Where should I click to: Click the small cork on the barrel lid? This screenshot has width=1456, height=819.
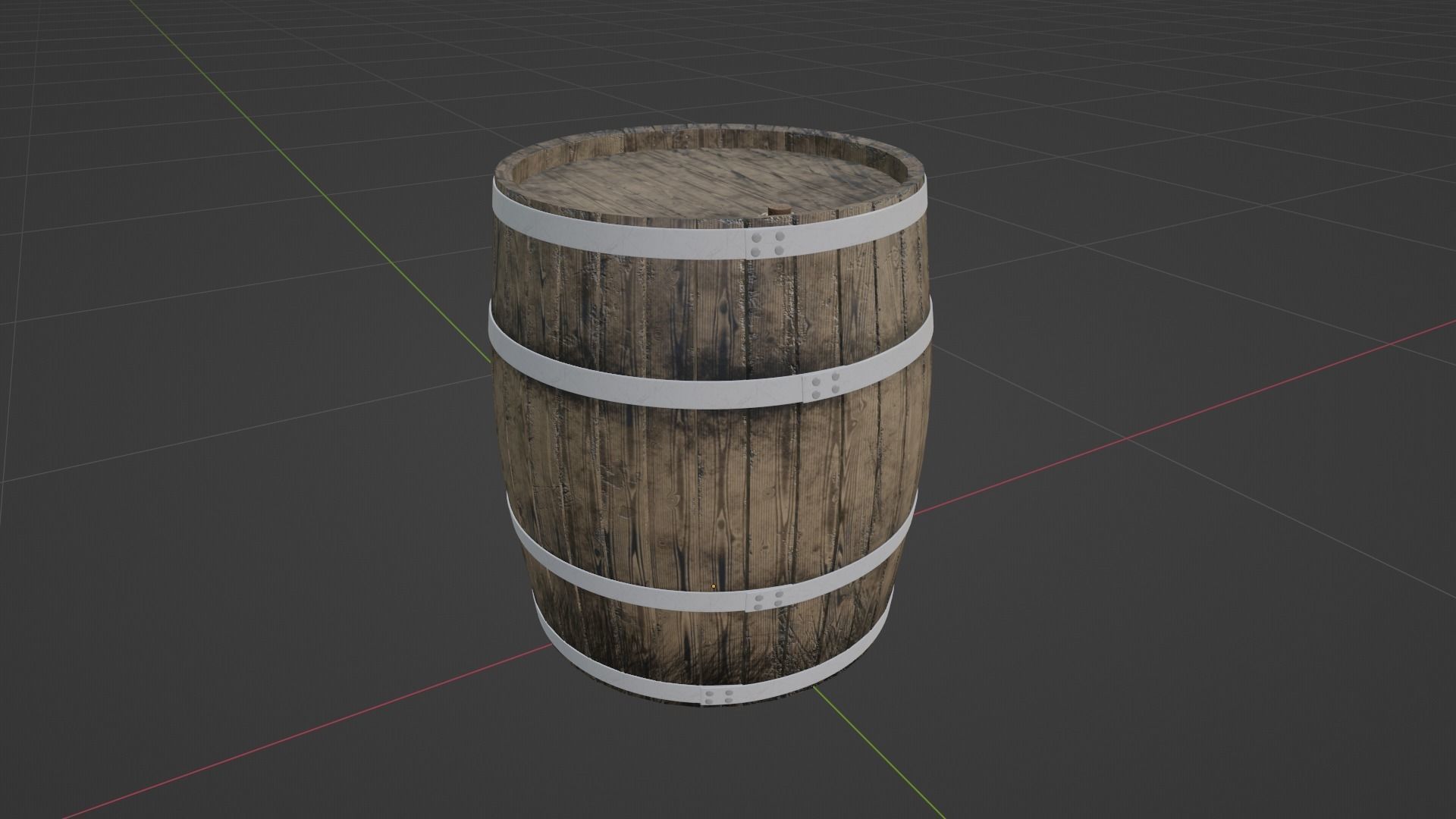point(779,210)
